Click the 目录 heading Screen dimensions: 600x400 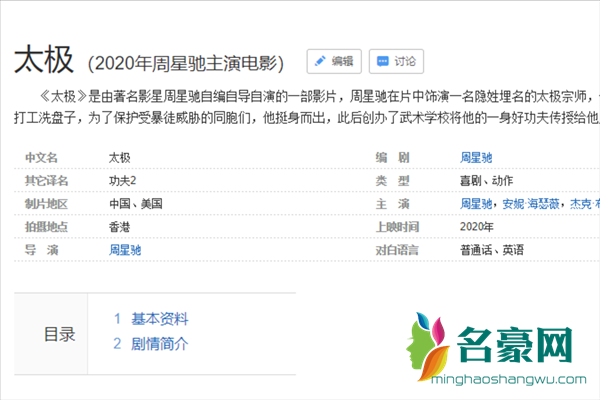(x=60, y=335)
